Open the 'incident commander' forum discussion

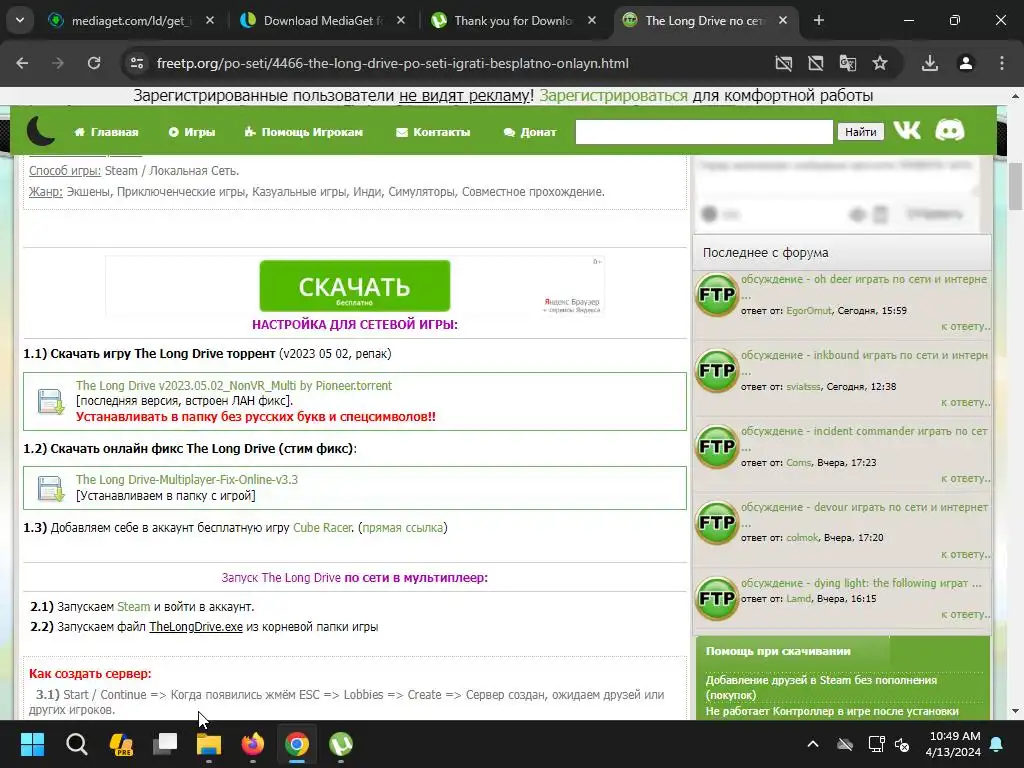(863, 431)
